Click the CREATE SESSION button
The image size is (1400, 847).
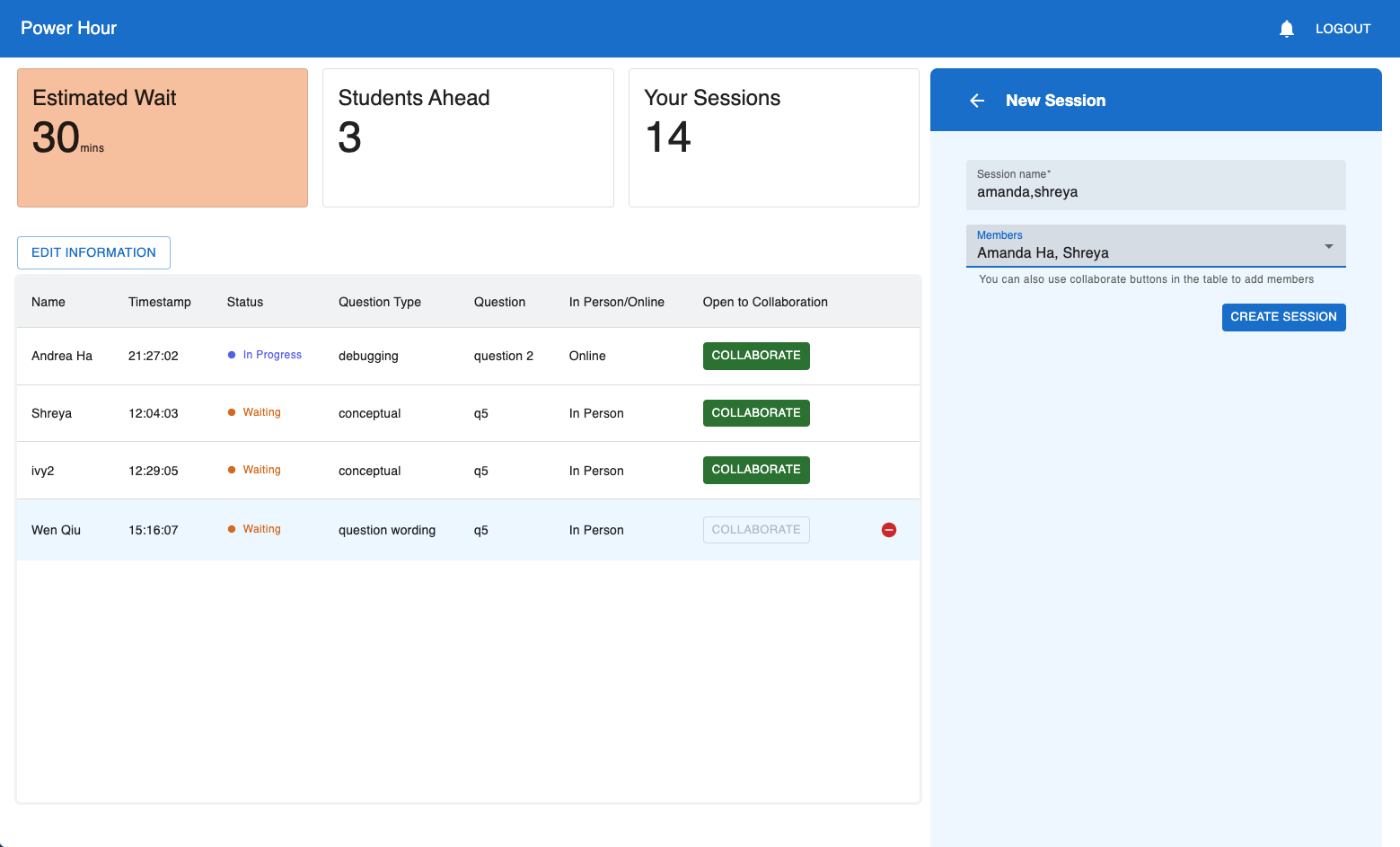[x=1283, y=317]
